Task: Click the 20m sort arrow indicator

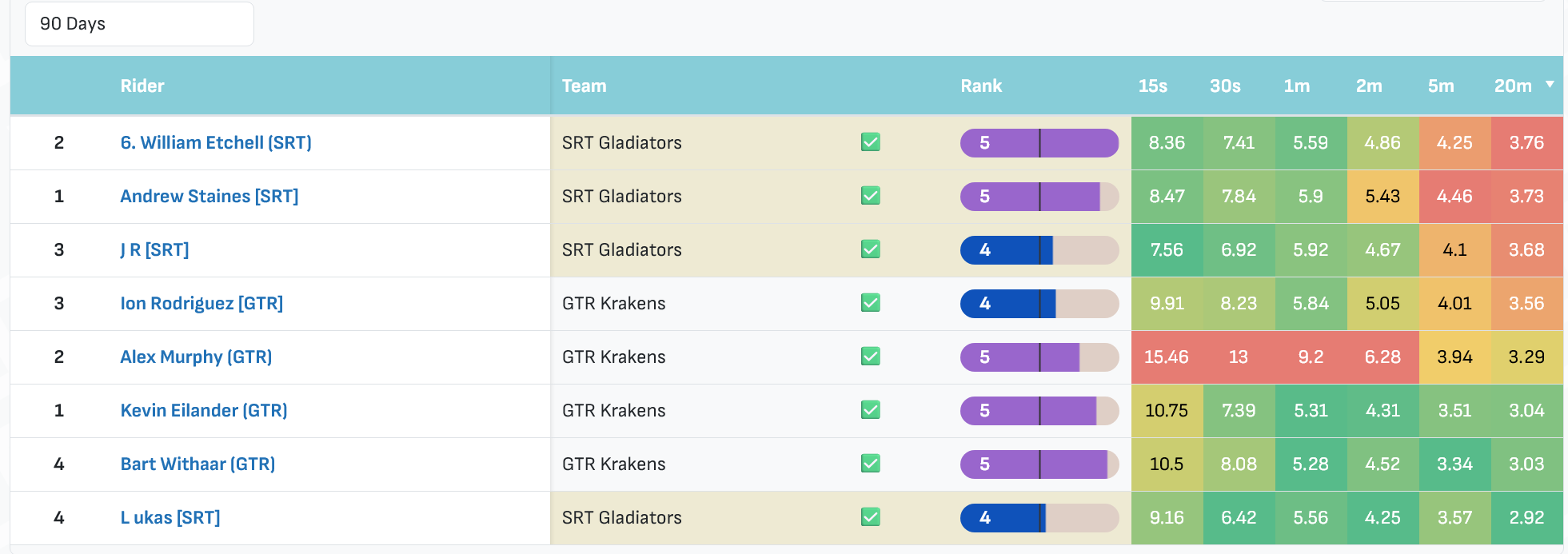Action: [x=1550, y=84]
